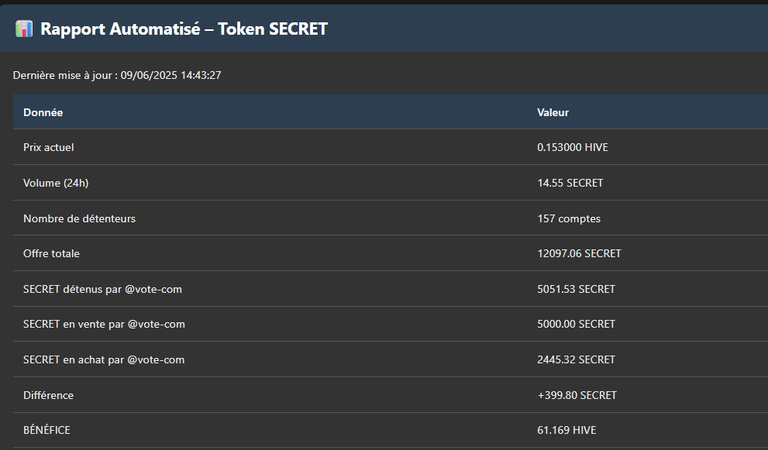Image resolution: width=768 pixels, height=450 pixels.
Task: Select the 'Dernière mise à jour' timestamp text
Action: pos(117,75)
